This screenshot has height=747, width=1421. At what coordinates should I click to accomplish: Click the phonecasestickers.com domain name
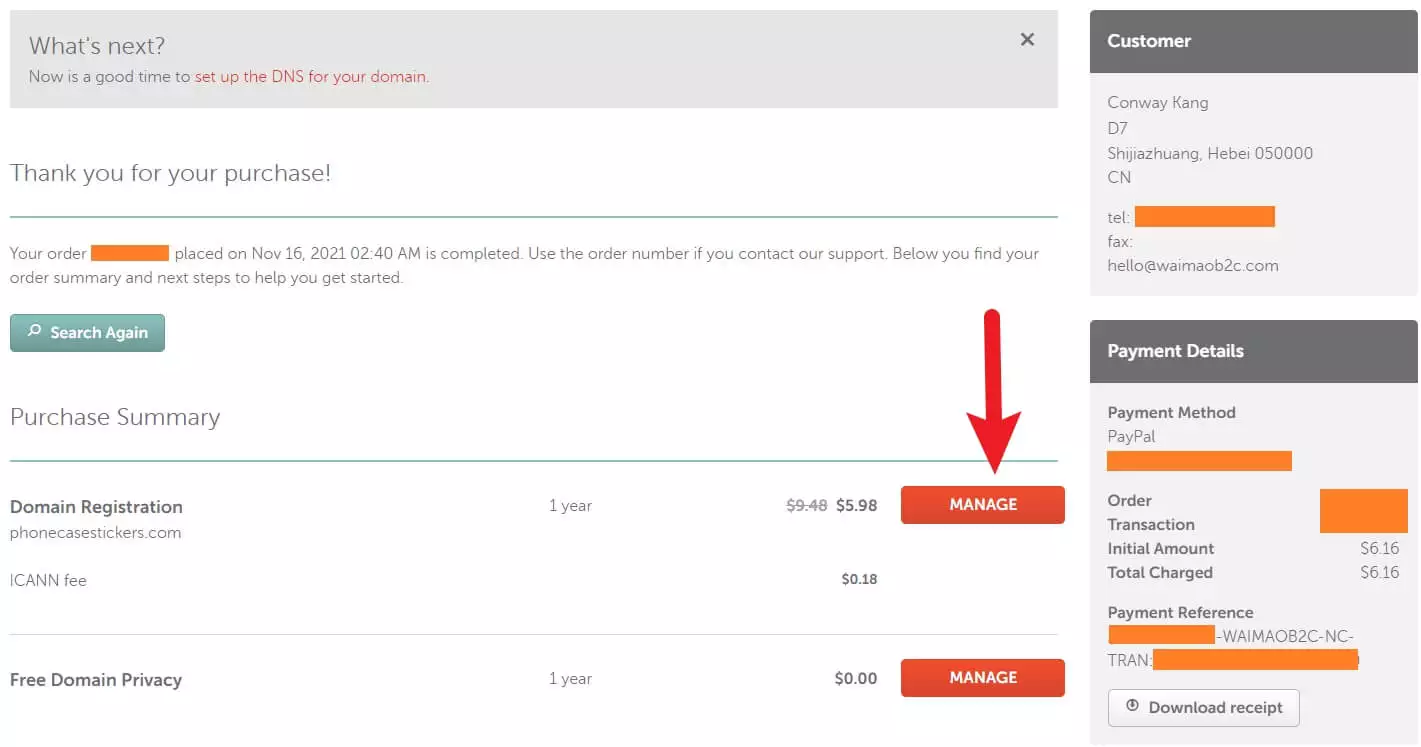(x=95, y=533)
